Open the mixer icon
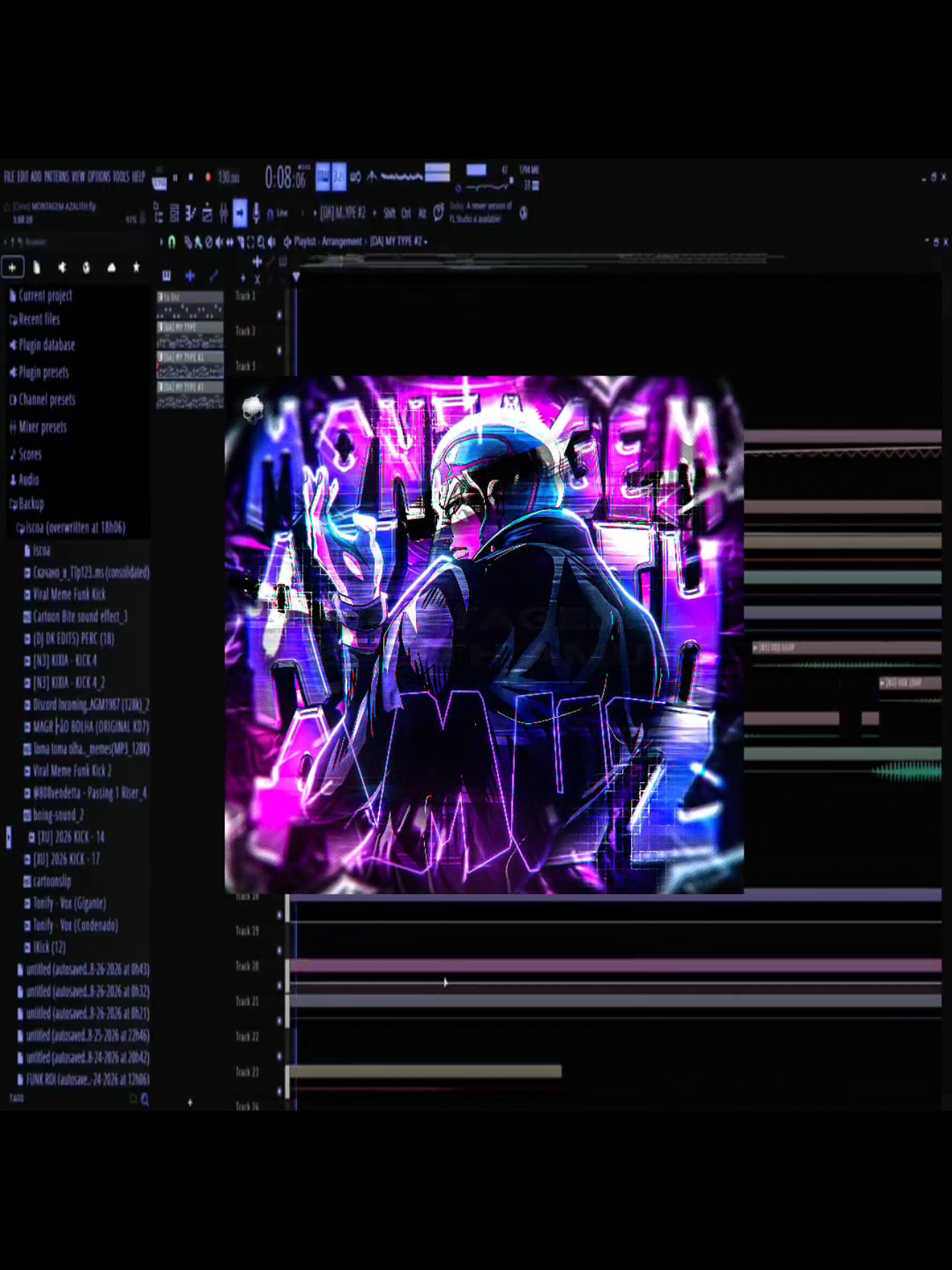The height and width of the screenshot is (1270, 952). tap(224, 213)
